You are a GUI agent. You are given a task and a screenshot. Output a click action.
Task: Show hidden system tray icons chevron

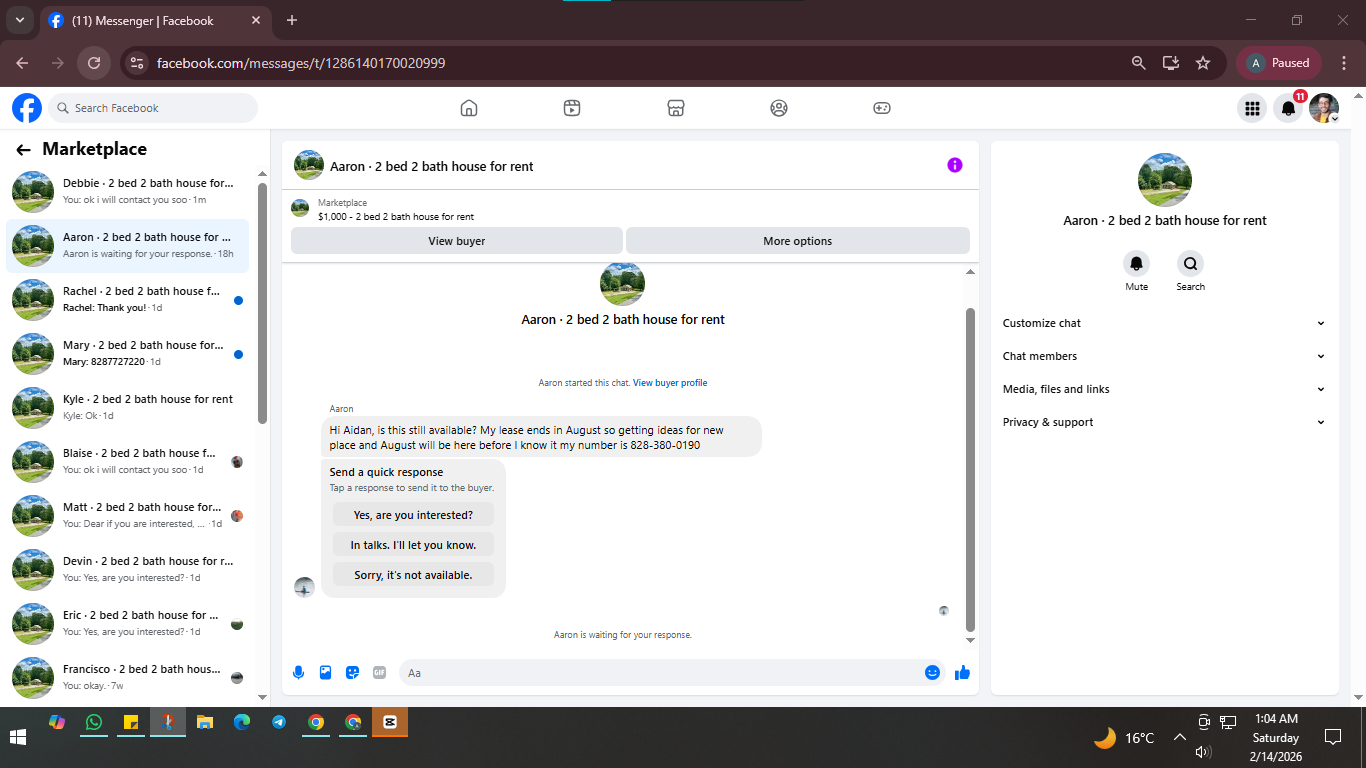1179,738
